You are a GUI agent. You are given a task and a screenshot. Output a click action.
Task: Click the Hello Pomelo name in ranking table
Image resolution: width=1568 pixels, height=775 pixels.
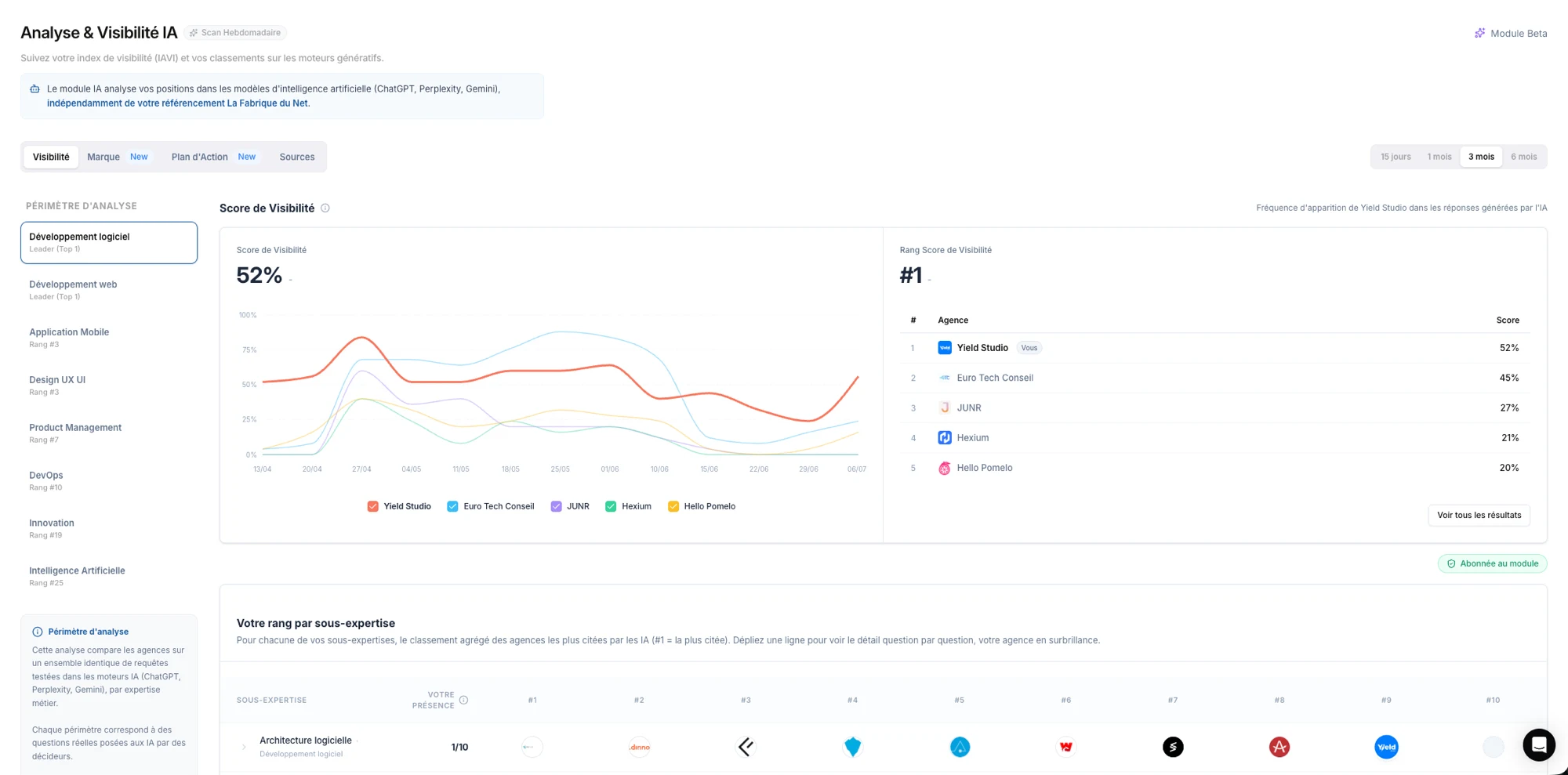(985, 468)
